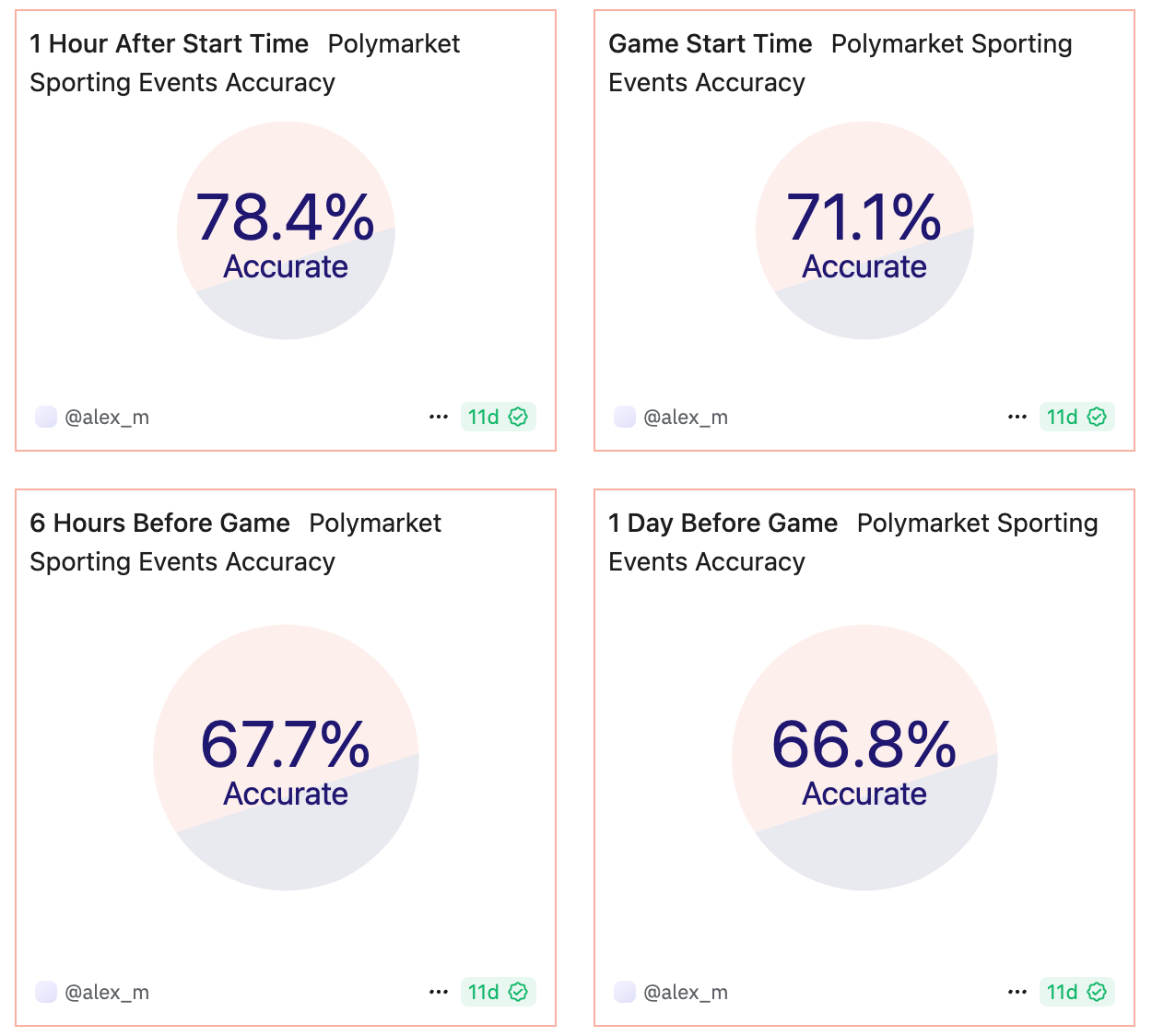Open the 'Game Start Time' card title
Screen dimensions: 1152x1036
pyautogui.click(x=710, y=43)
